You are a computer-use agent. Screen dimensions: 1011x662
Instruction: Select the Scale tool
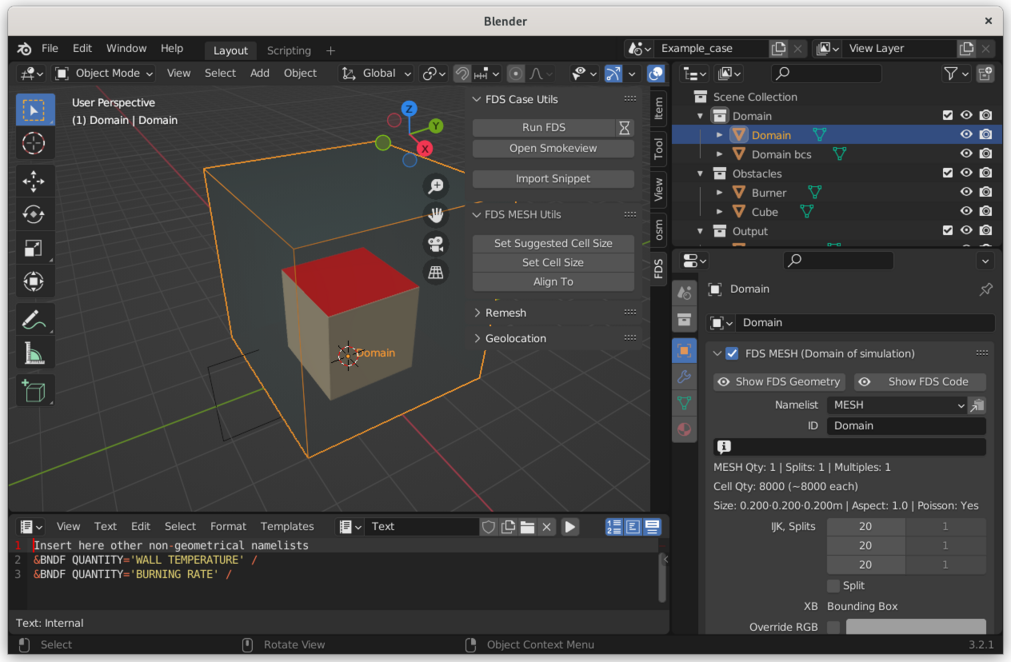coord(34,248)
